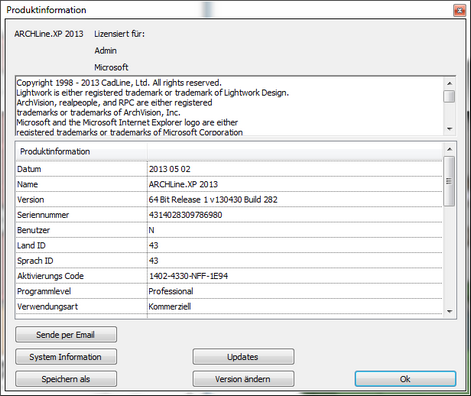Screen dimensions: 471x396
Task: Select the Verwendungsart row label
Action: [47, 307]
